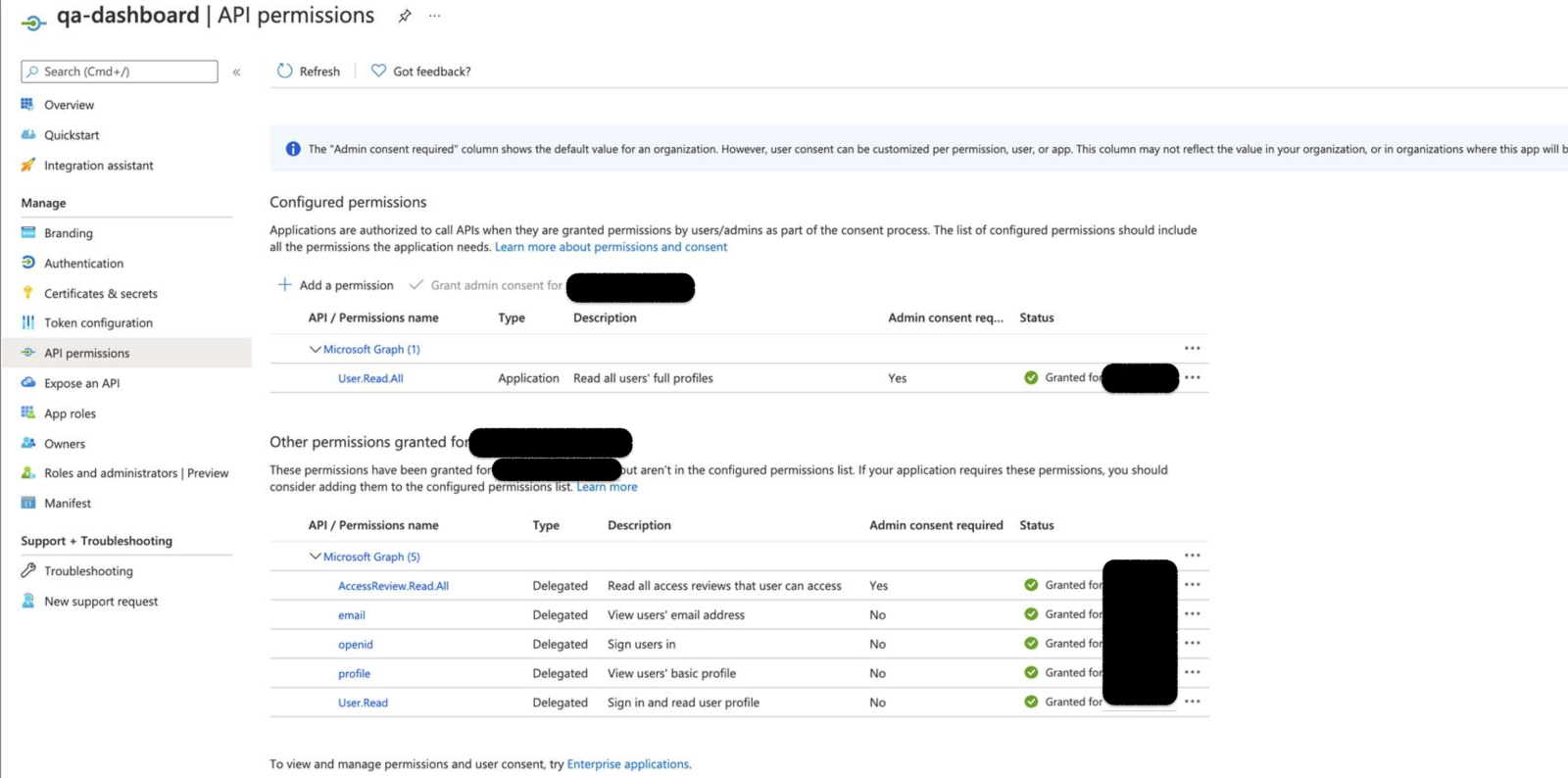Image resolution: width=1568 pixels, height=778 pixels.
Task: Click the Owners people icon
Action: [x=27, y=443]
